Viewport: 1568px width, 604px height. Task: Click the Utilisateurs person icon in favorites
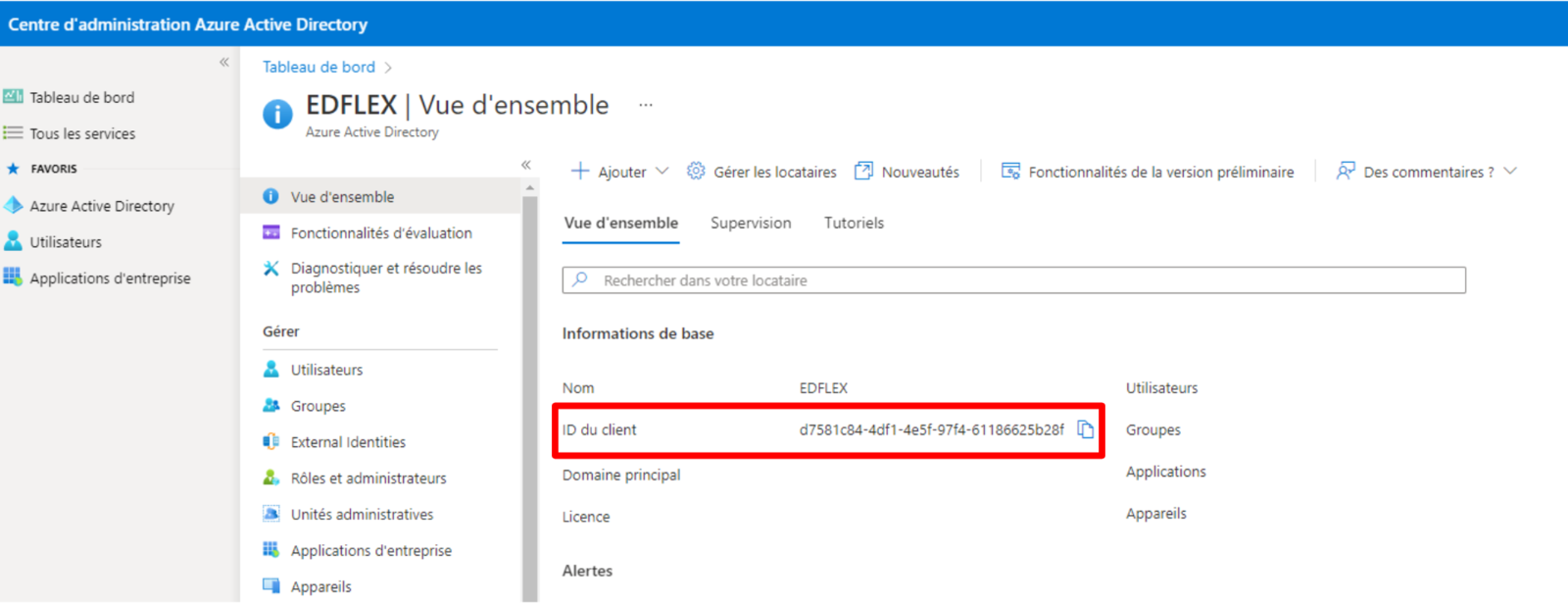coord(13,241)
